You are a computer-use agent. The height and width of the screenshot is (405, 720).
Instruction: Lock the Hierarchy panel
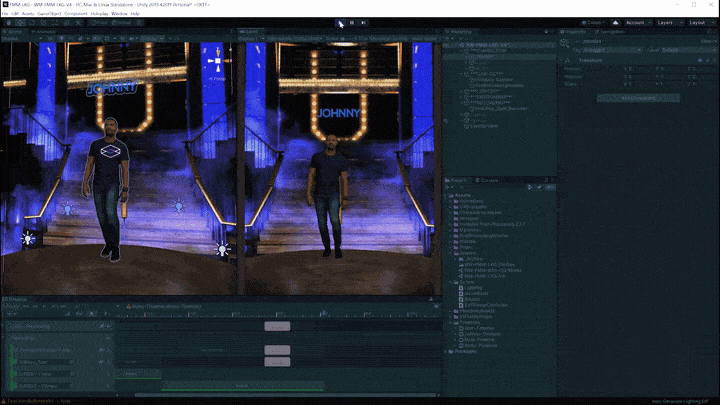pyautogui.click(x=546, y=32)
